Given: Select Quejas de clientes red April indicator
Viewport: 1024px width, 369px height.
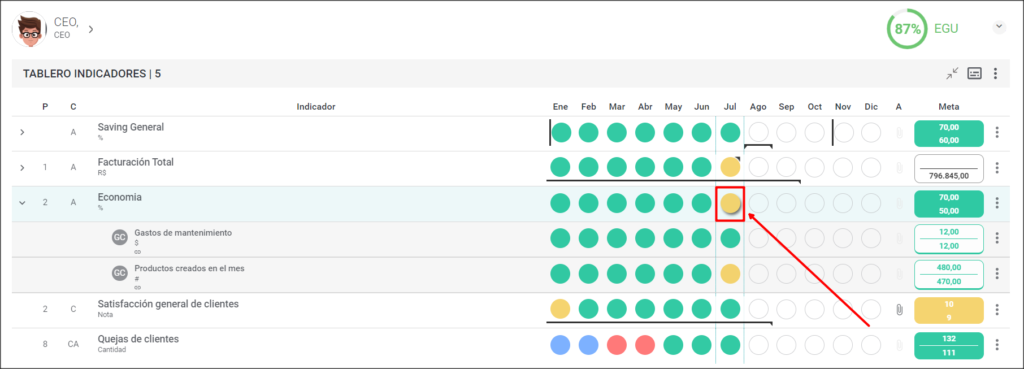Looking at the screenshot, I should (645, 344).
